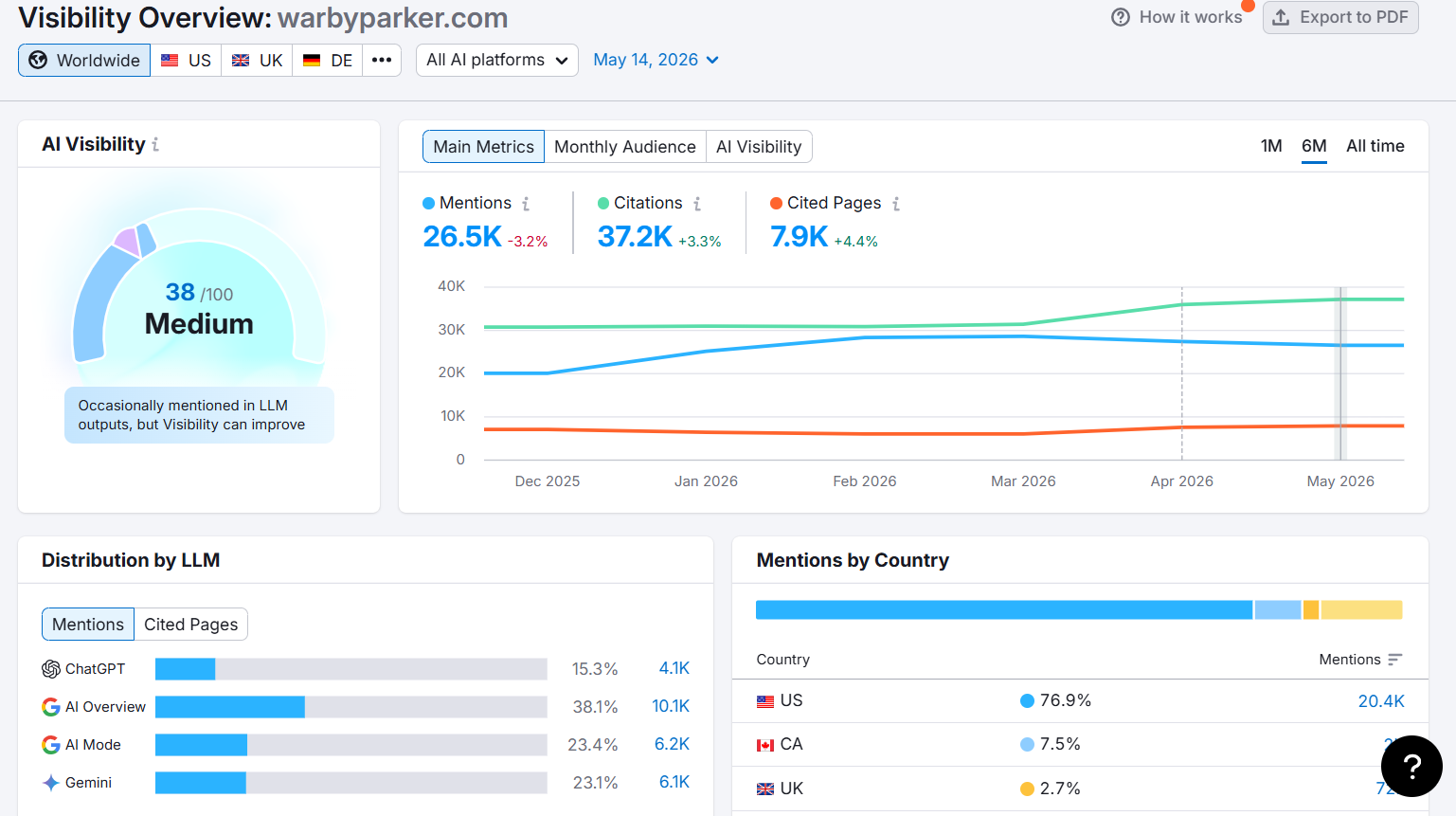Click the Google icon beside AI Overview

51,707
